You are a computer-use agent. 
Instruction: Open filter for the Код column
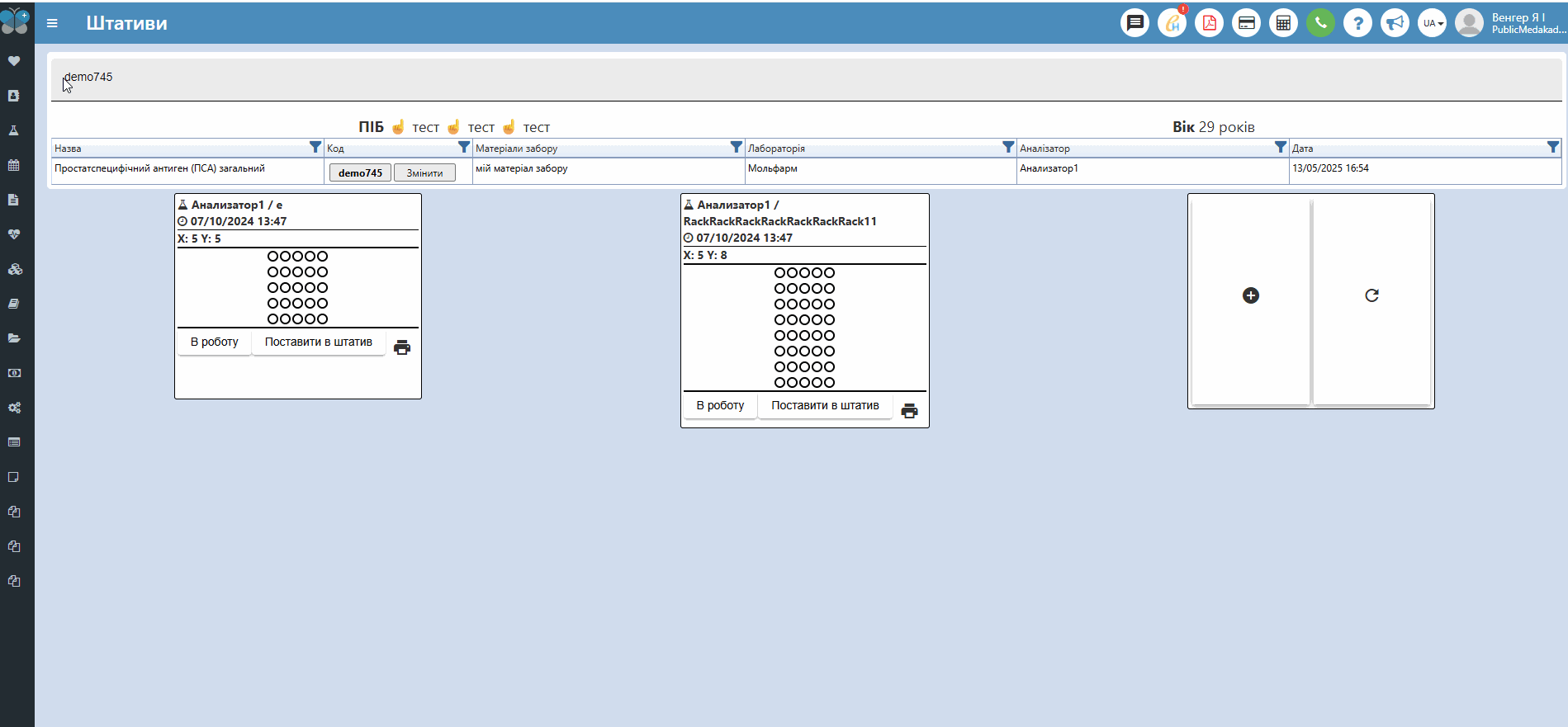464,147
